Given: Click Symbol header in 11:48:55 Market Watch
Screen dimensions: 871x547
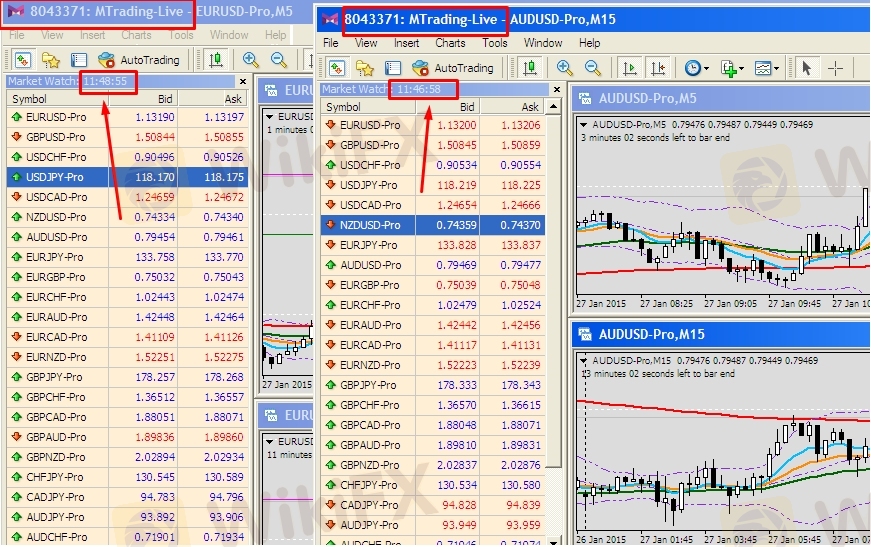Looking at the screenshot, I should [58, 99].
